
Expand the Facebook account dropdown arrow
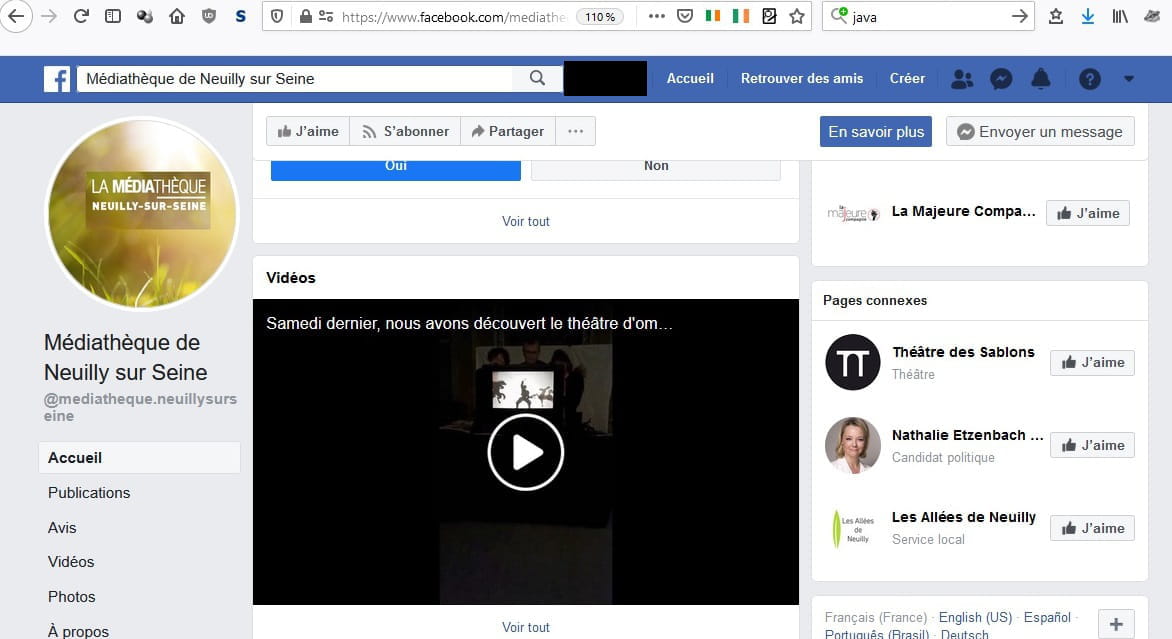[x=1129, y=78]
